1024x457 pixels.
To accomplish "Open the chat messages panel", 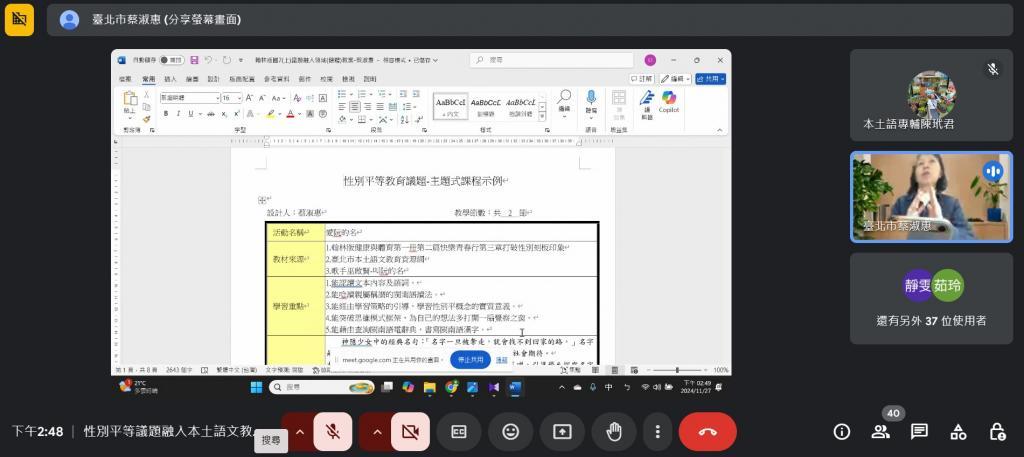I will click(919, 432).
